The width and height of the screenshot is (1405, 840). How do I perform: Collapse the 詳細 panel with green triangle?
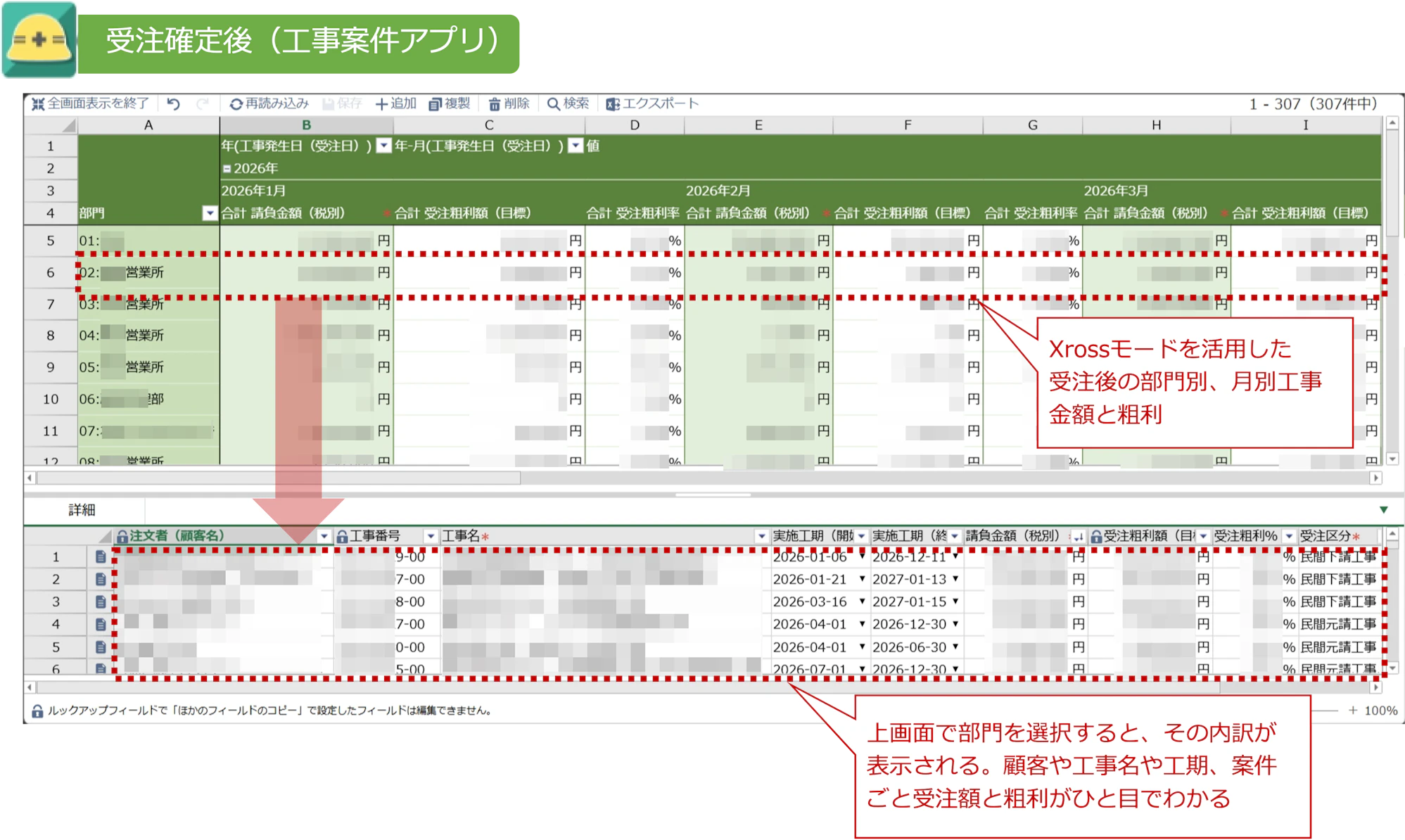(x=1384, y=510)
